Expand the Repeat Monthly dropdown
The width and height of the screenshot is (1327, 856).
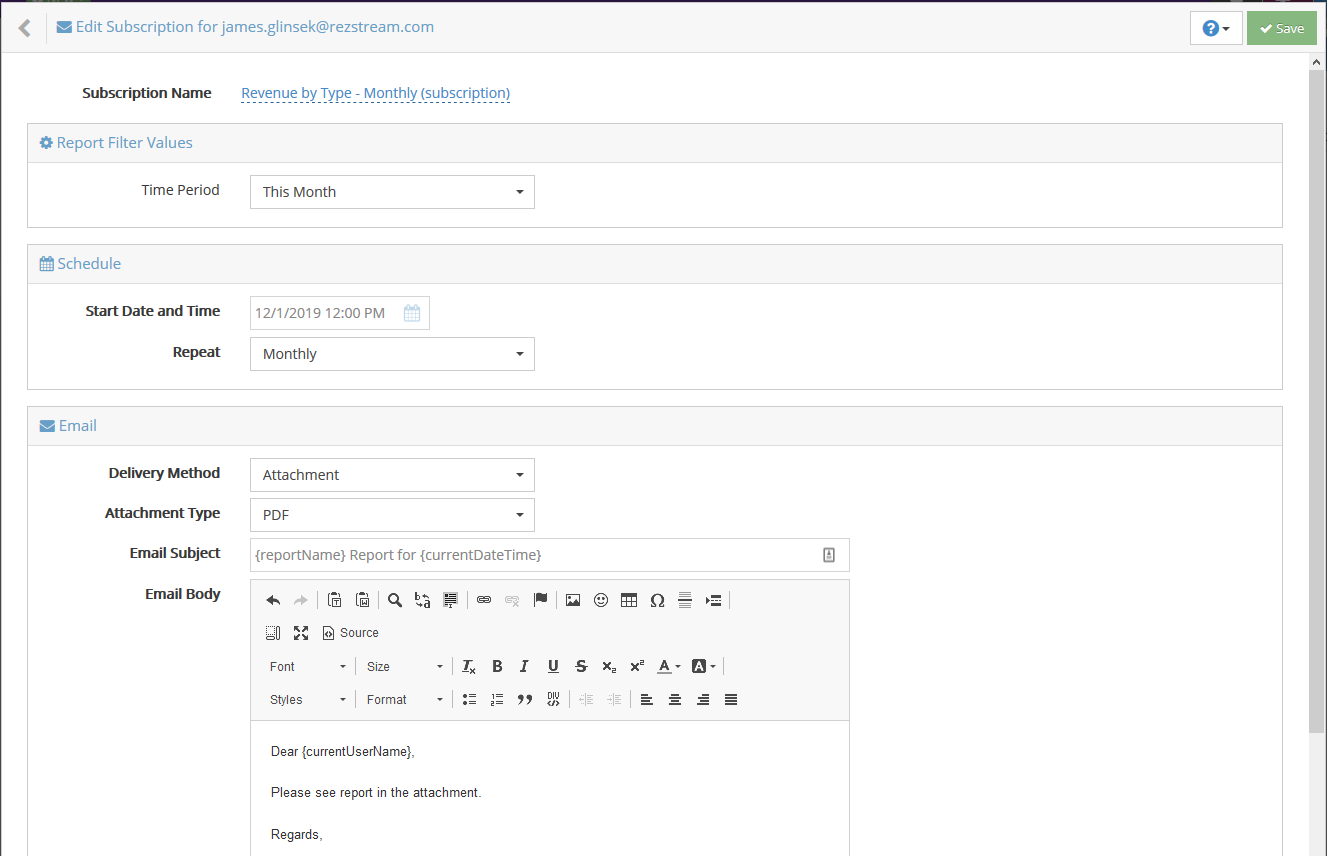pyautogui.click(x=392, y=354)
